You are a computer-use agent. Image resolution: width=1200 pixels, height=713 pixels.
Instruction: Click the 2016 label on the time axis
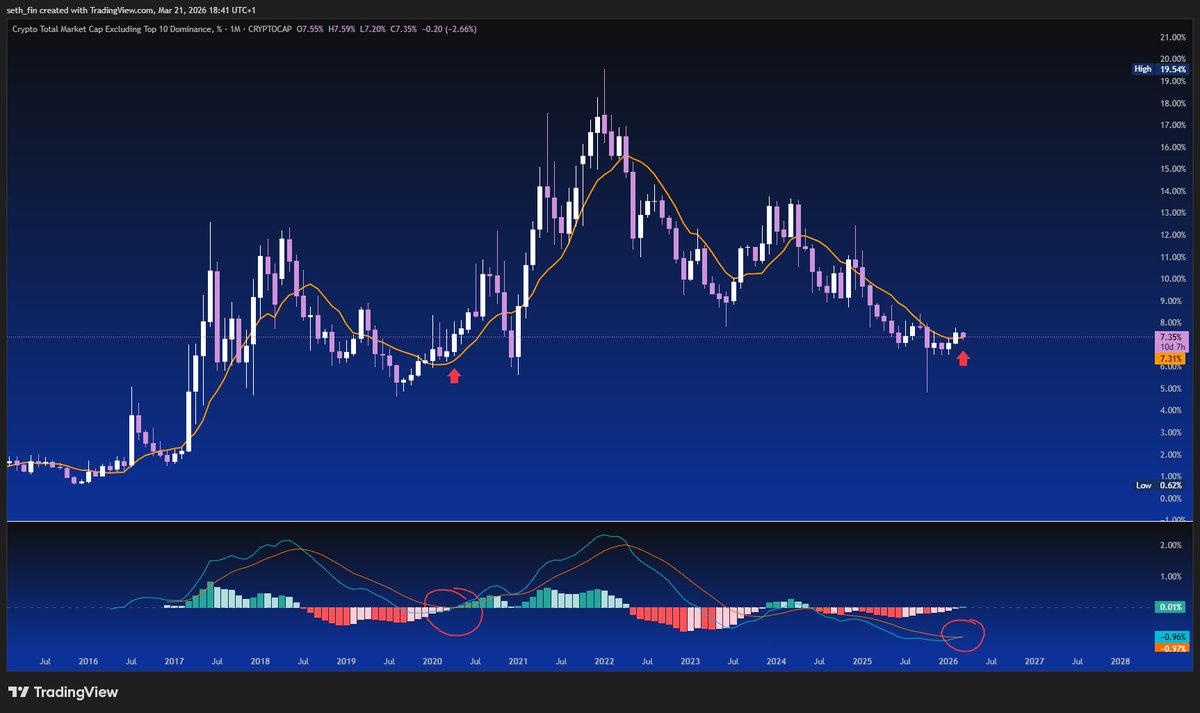(x=88, y=662)
